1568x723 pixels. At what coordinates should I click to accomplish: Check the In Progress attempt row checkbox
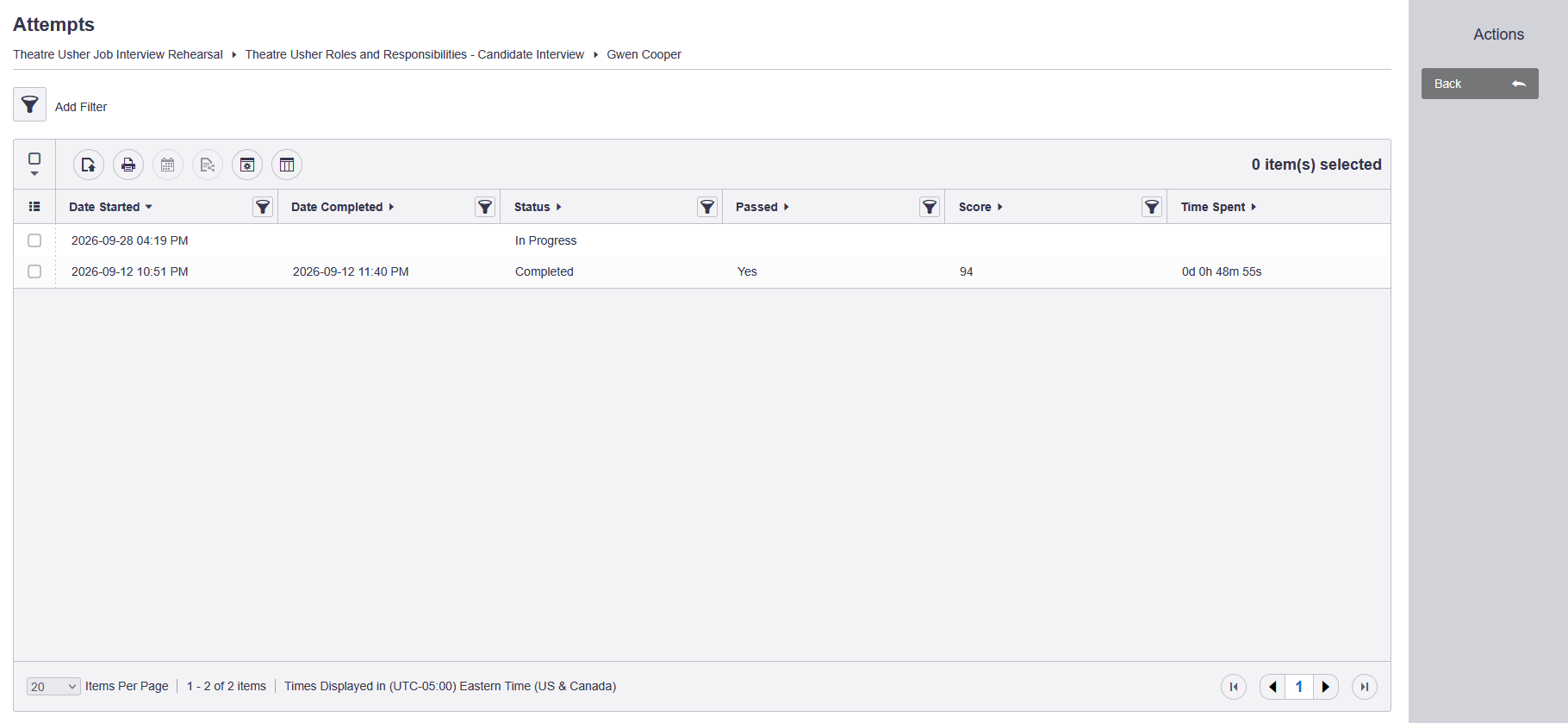click(34, 240)
